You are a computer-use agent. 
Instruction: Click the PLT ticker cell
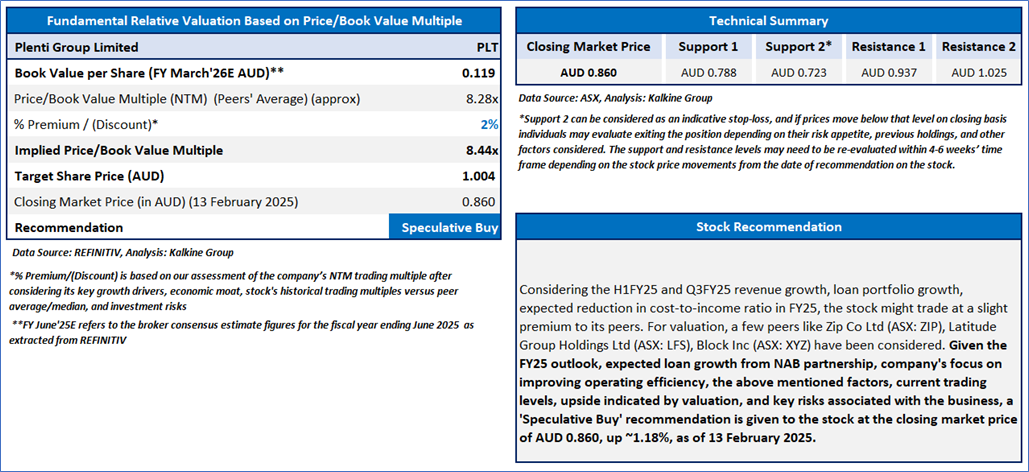tap(484, 47)
